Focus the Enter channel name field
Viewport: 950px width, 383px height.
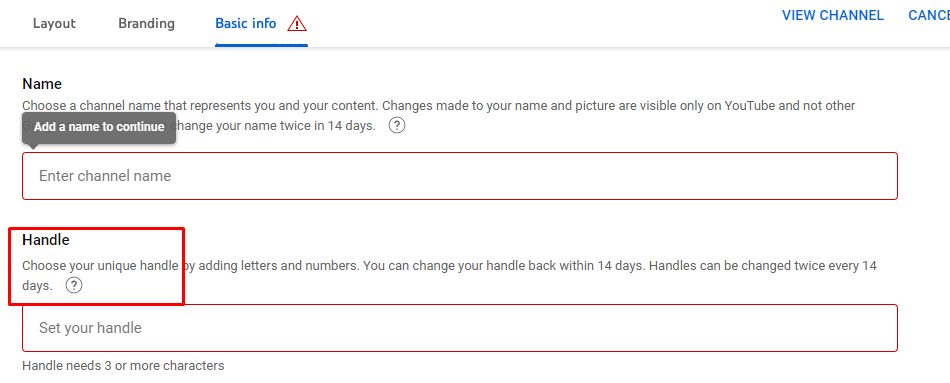tap(460, 176)
